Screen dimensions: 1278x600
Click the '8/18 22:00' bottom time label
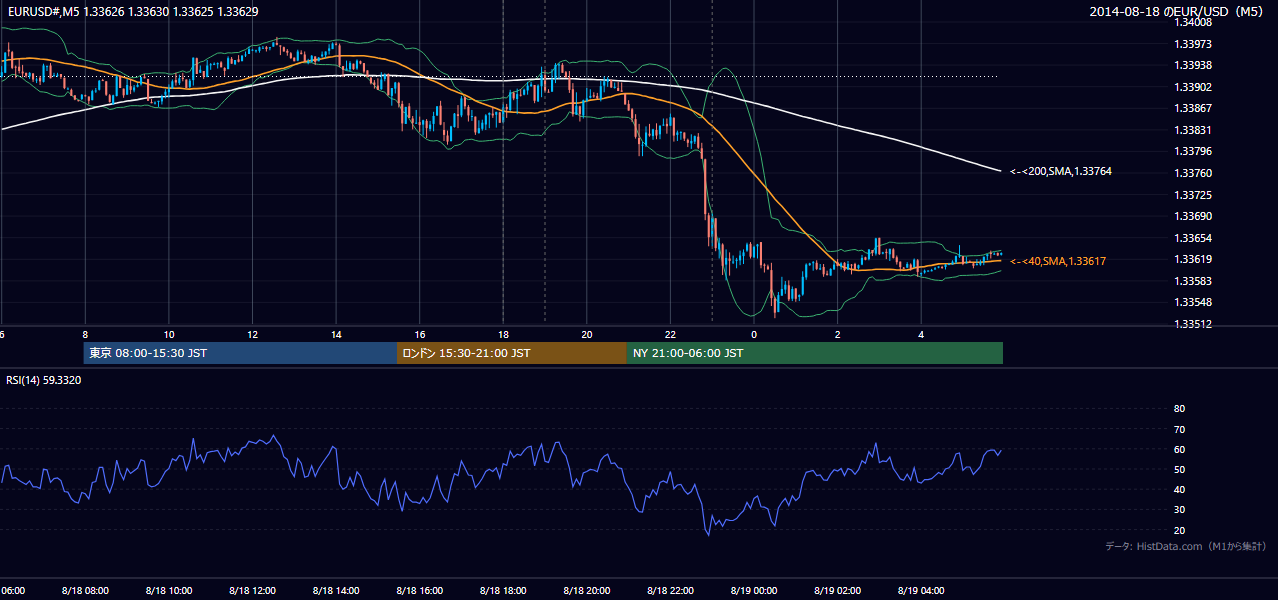coord(670,590)
